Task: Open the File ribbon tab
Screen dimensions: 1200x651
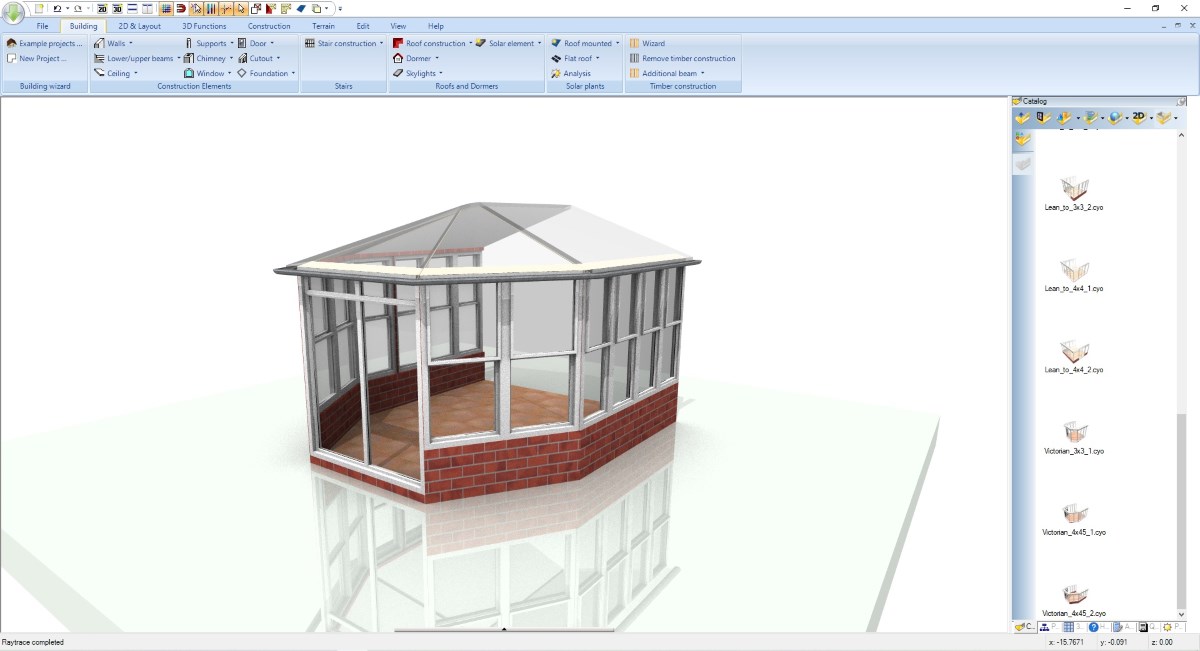Action: click(x=42, y=26)
